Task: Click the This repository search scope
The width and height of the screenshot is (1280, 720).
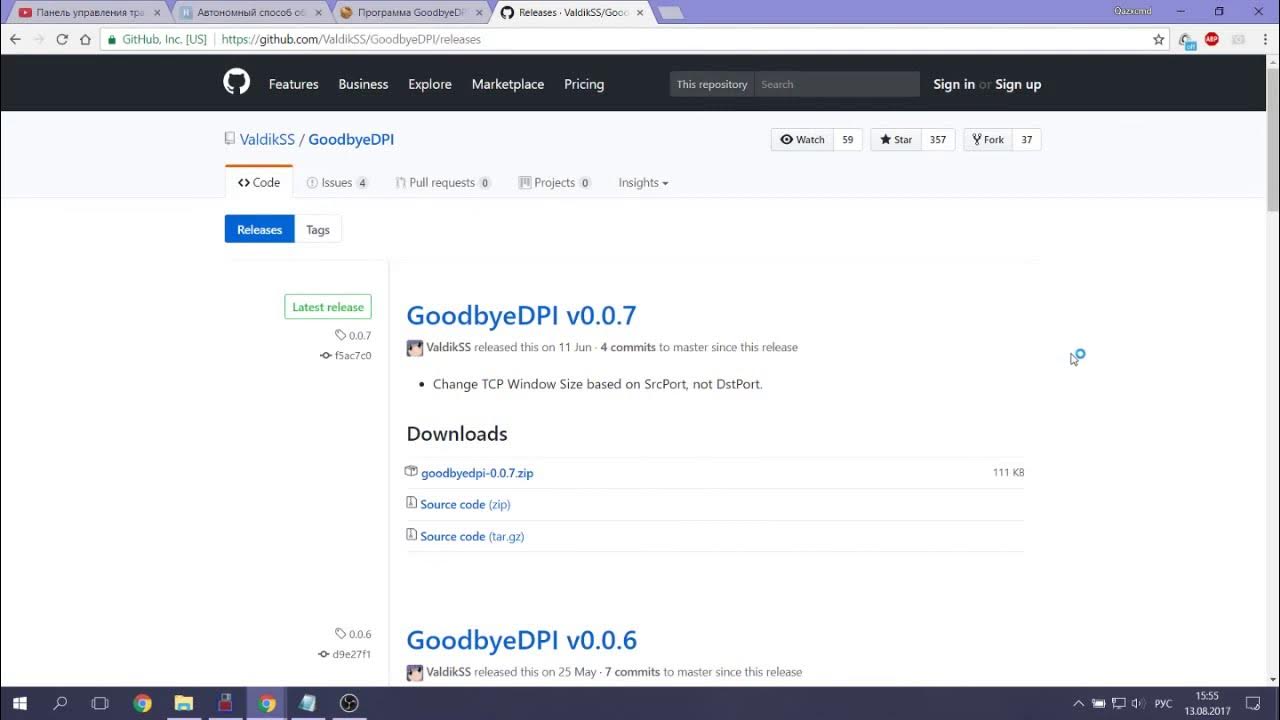Action: [712, 84]
